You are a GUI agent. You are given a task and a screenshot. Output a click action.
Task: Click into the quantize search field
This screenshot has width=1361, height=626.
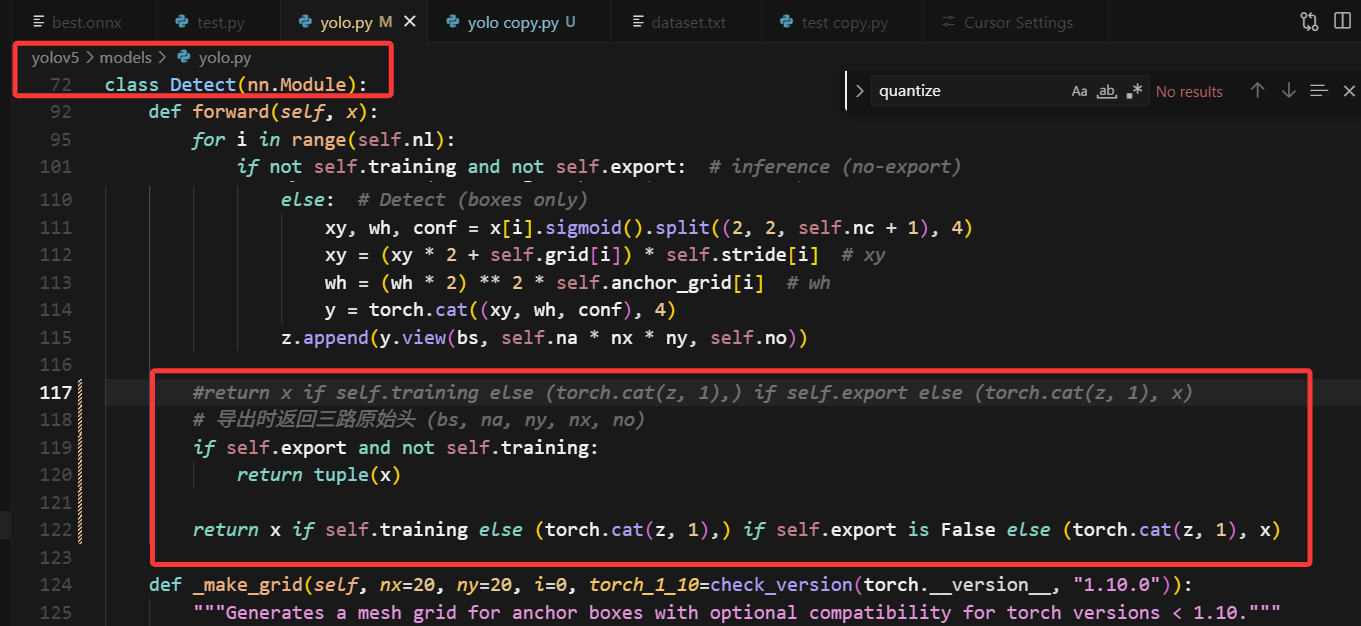click(x=965, y=91)
